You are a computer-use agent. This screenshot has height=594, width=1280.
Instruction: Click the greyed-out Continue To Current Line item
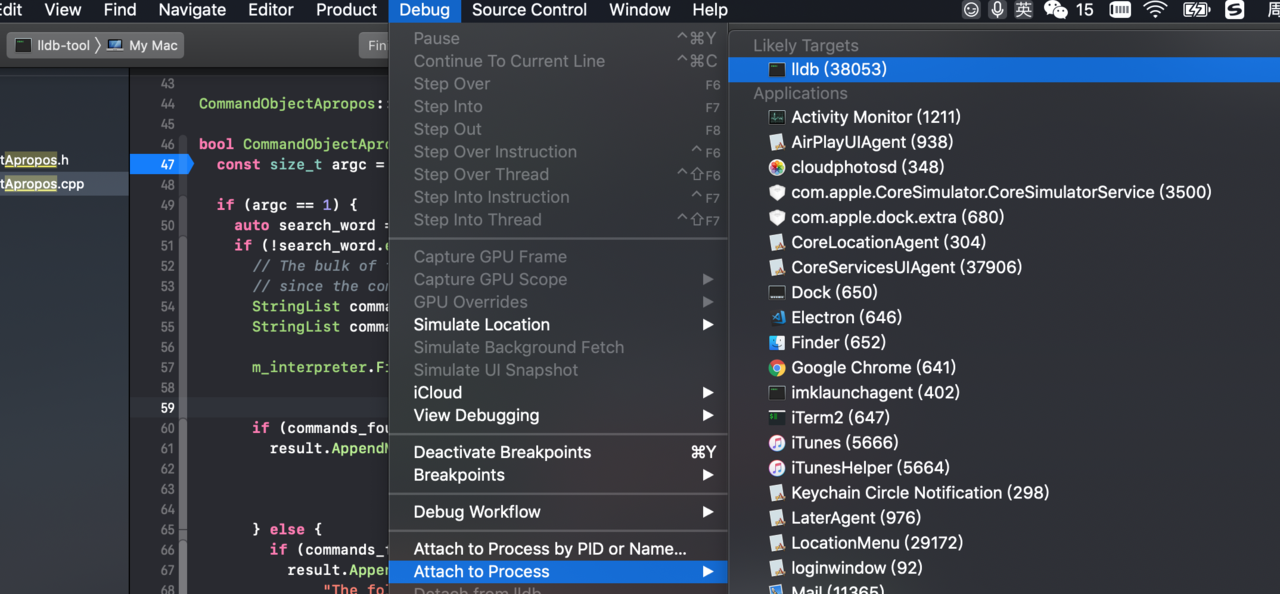[558, 61]
